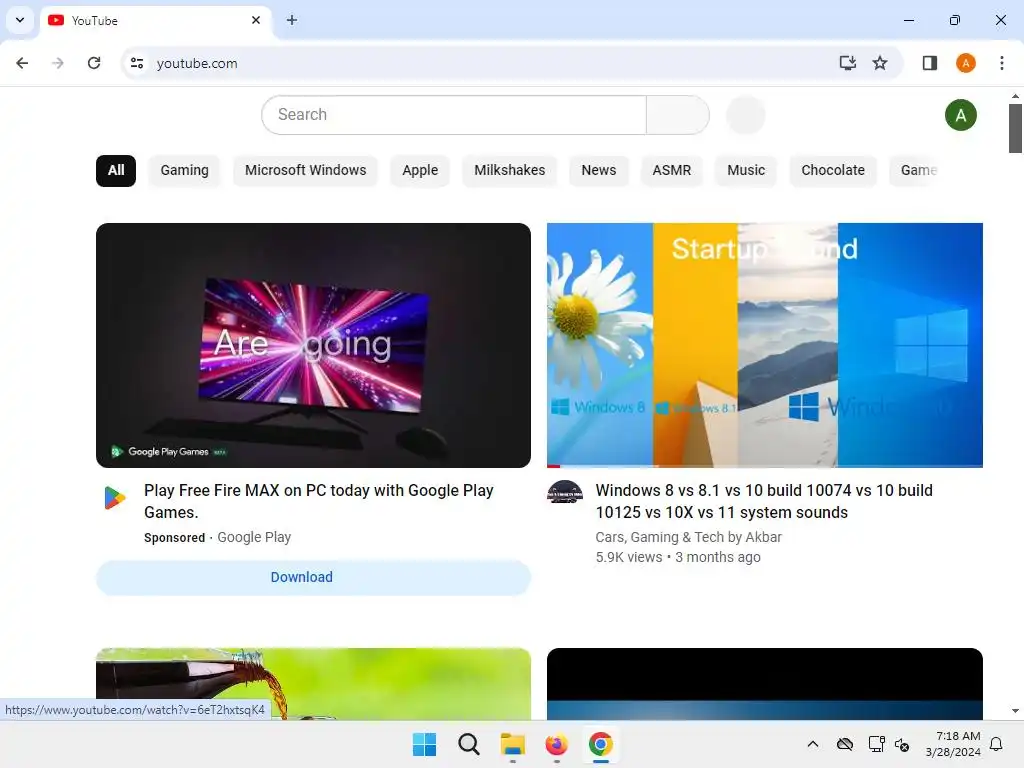1024x768 pixels.
Task: Visit Cars, Gaming & Tech by Akbar channel
Action: click(688, 537)
